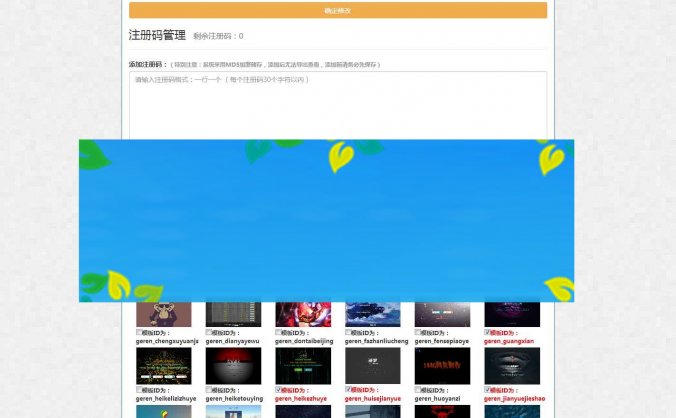Click the 注册码管理 section heading
Screen dimensions: 676x418
pyautogui.click(x=157, y=35)
